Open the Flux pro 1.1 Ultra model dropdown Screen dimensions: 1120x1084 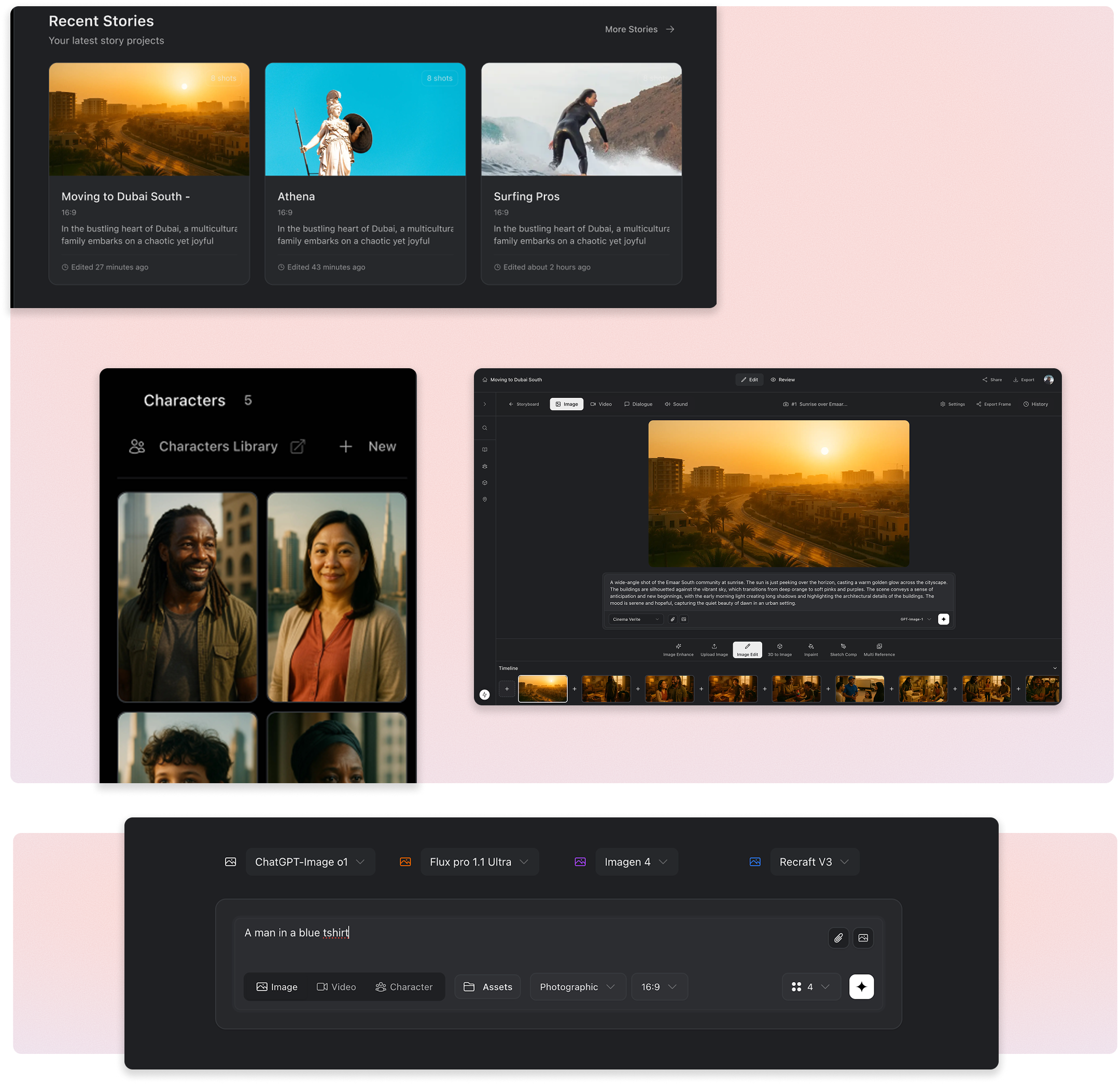coord(479,861)
